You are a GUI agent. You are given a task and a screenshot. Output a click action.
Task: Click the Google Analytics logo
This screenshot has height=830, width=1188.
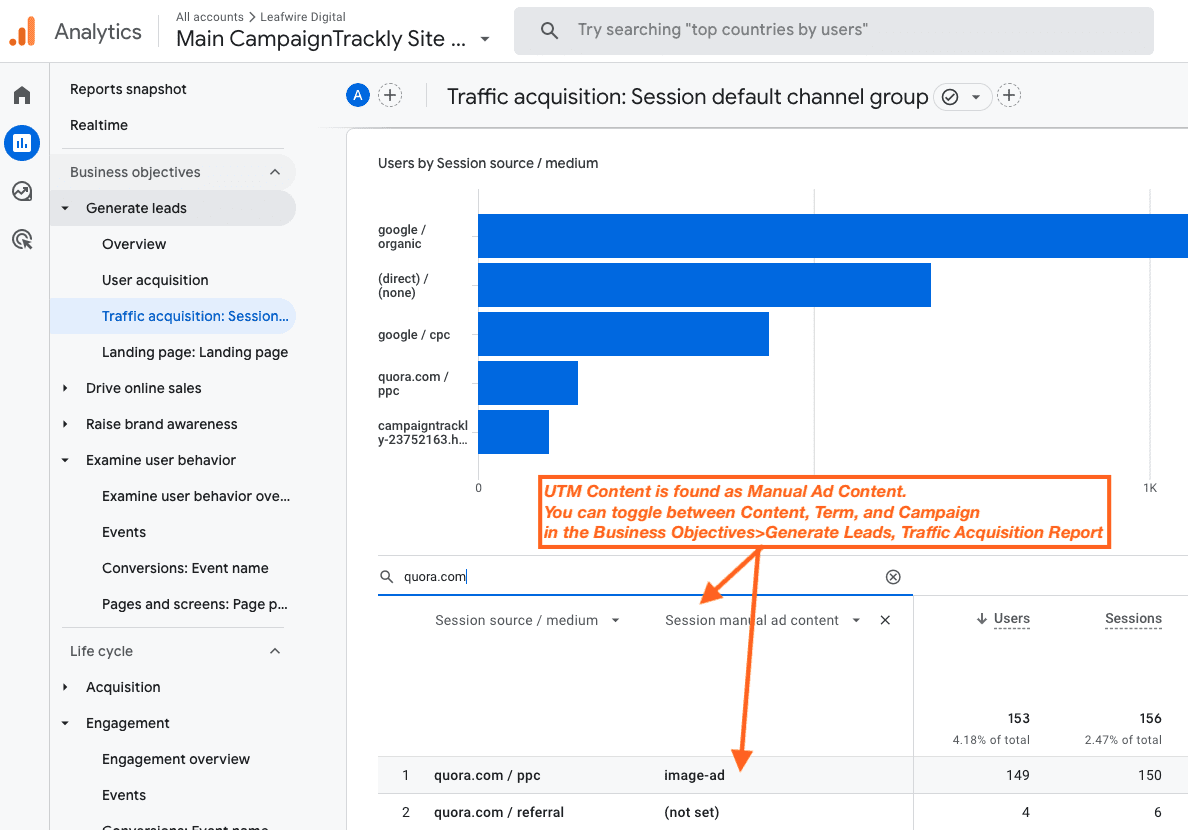(22, 31)
